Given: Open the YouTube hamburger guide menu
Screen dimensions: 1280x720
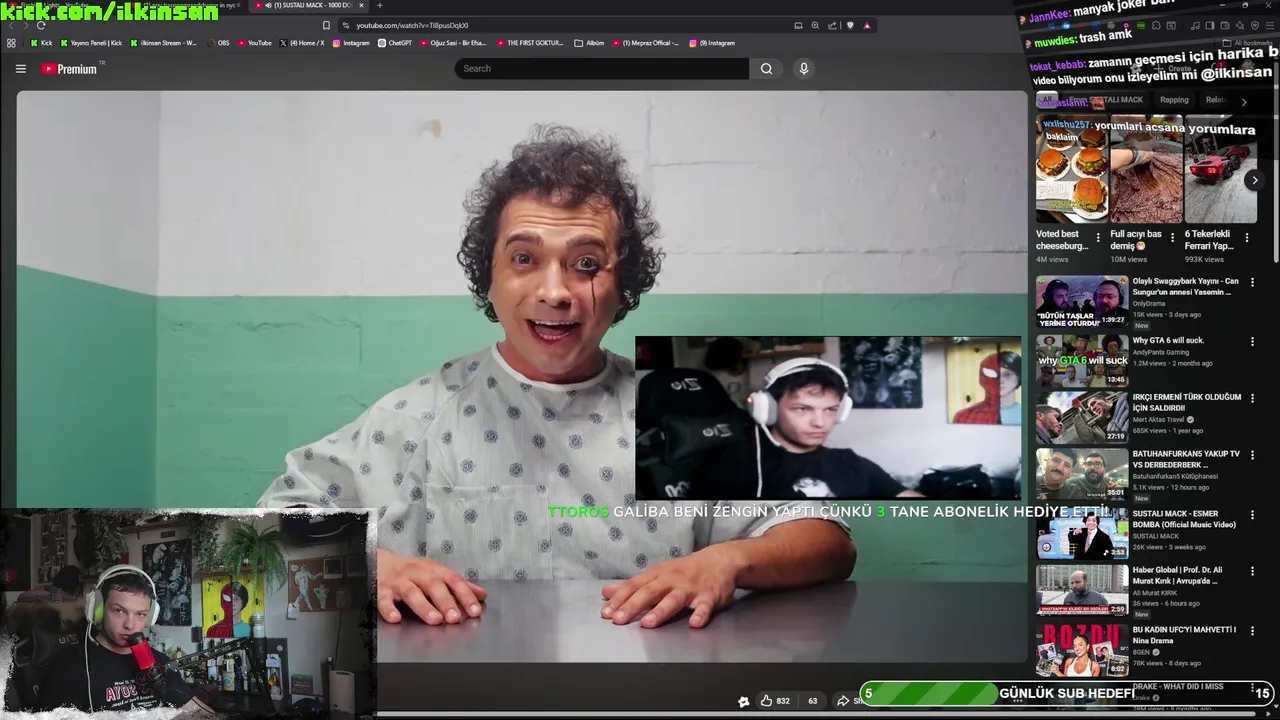Looking at the screenshot, I should click(x=20, y=69).
